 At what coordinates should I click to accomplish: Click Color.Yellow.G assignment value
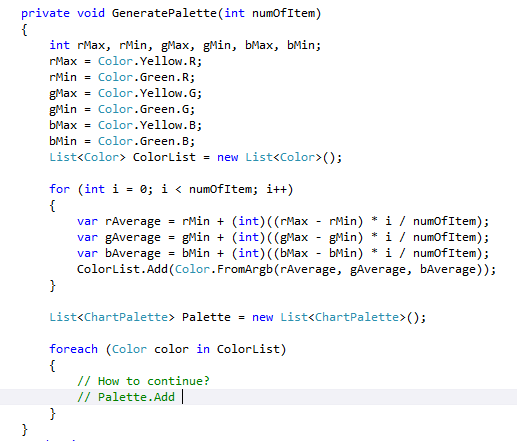[150, 93]
